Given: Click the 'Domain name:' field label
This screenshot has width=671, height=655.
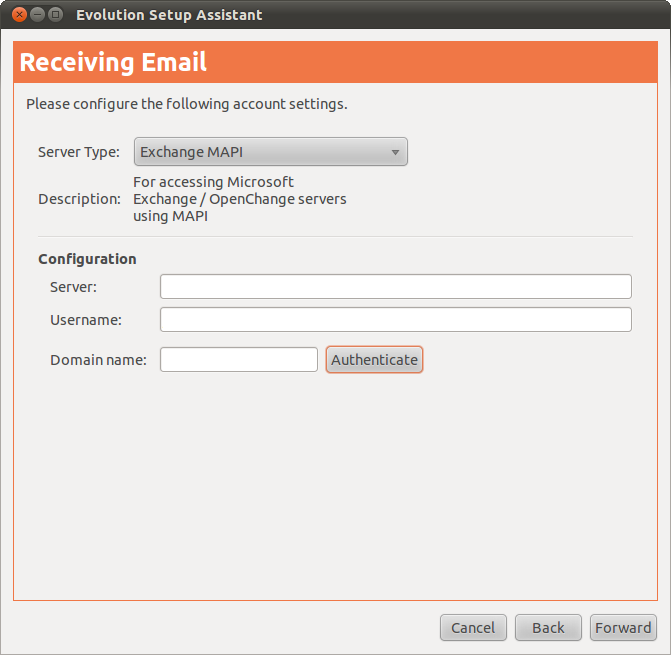Looking at the screenshot, I should (98, 360).
